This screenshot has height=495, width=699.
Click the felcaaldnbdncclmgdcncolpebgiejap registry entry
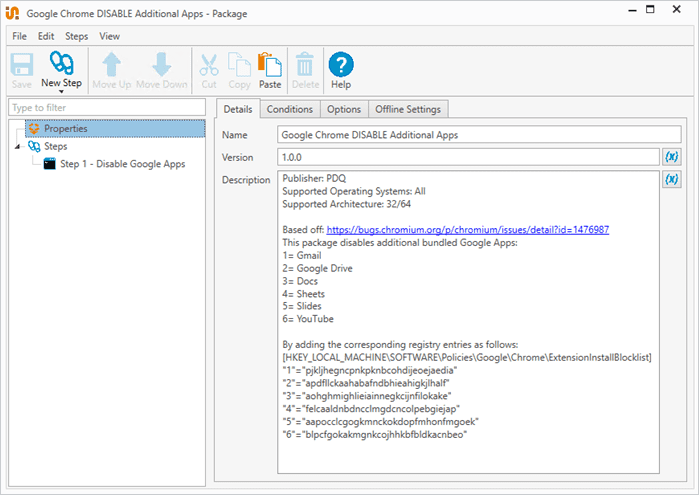click(371, 409)
